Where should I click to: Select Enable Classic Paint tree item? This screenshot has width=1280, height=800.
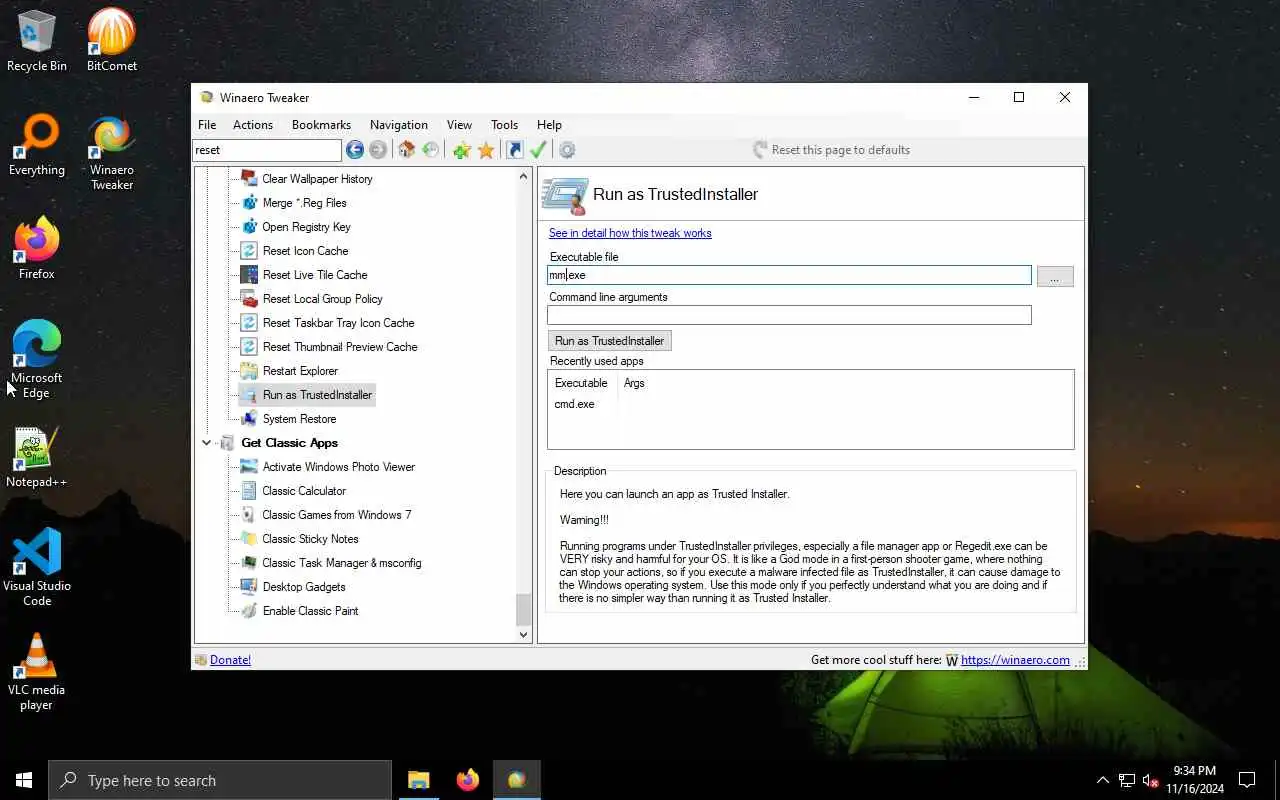point(310,611)
